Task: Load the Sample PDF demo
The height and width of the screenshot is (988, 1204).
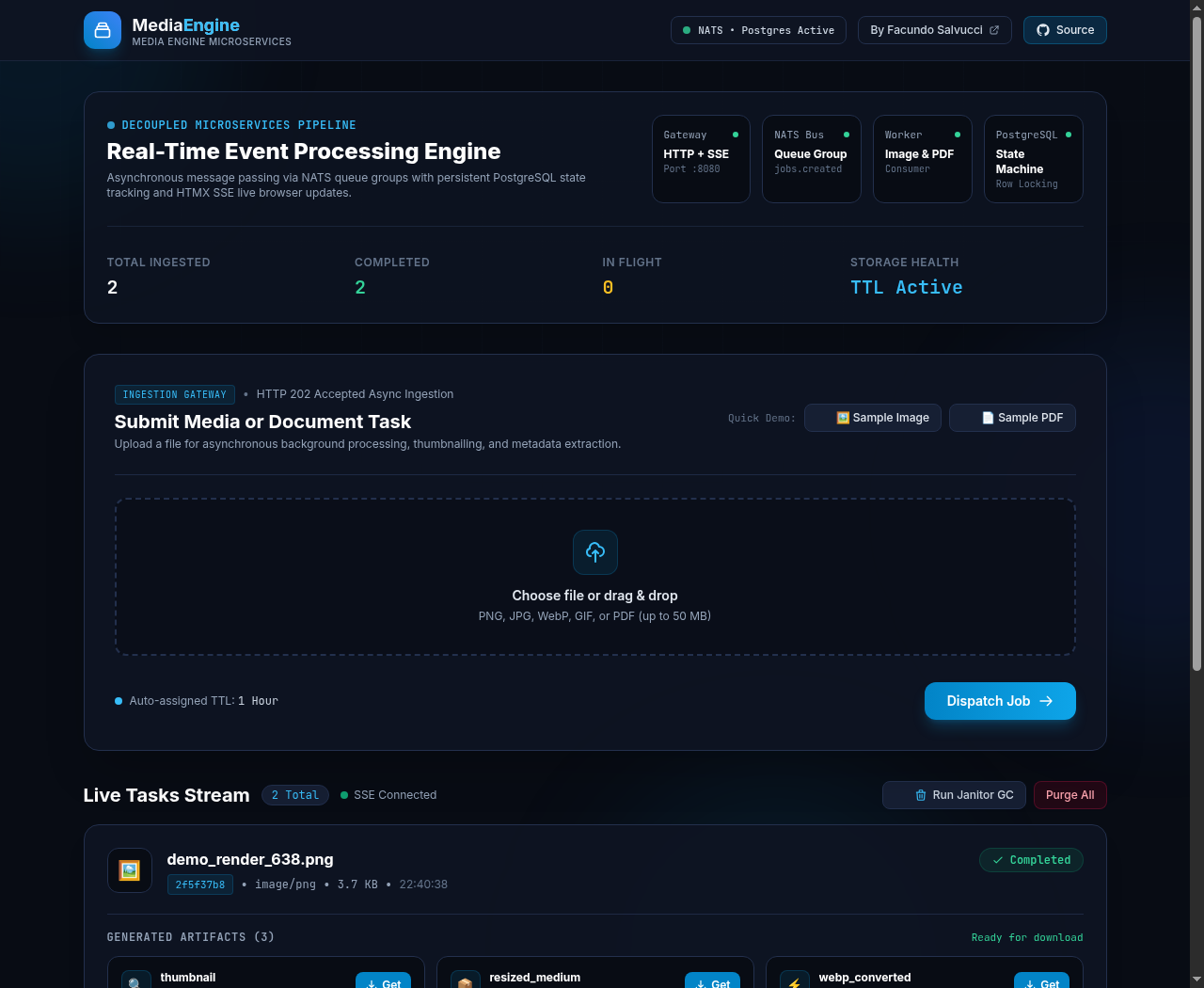Action: pyautogui.click(x=1012, y=418)
